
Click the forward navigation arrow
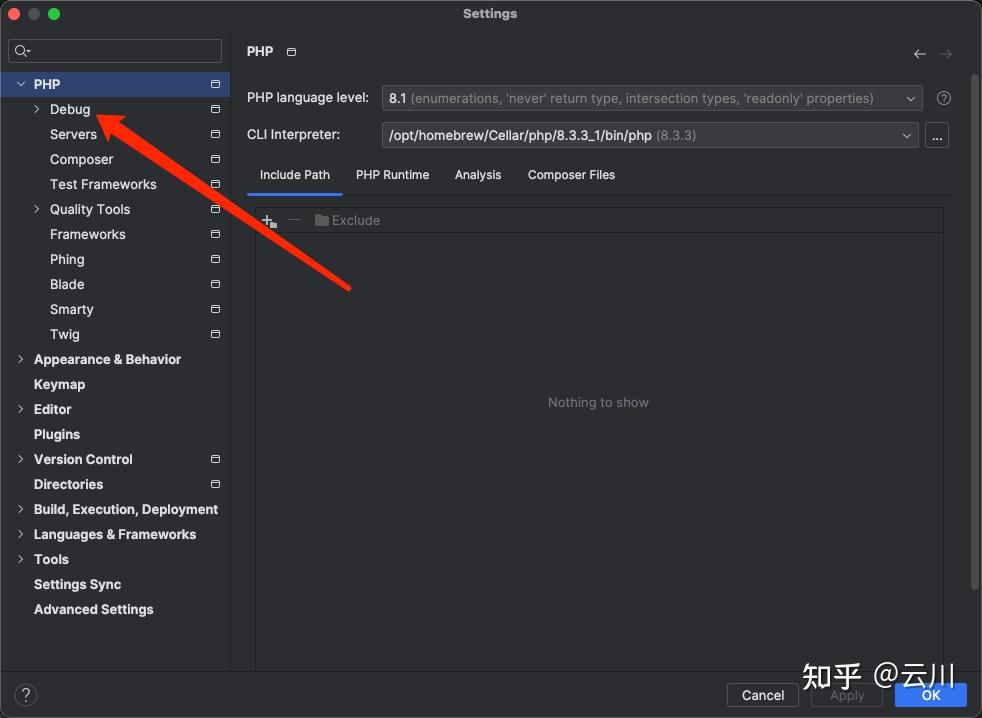[946, 55]
